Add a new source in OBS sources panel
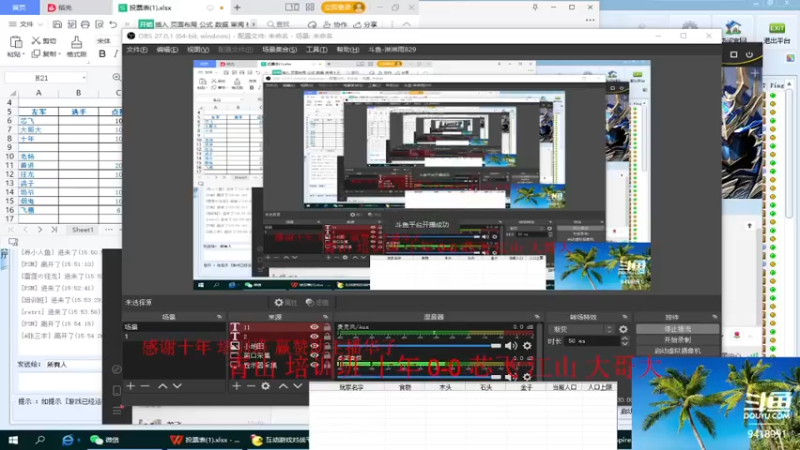Screen dimensions: 800x450 coord(236,386)
